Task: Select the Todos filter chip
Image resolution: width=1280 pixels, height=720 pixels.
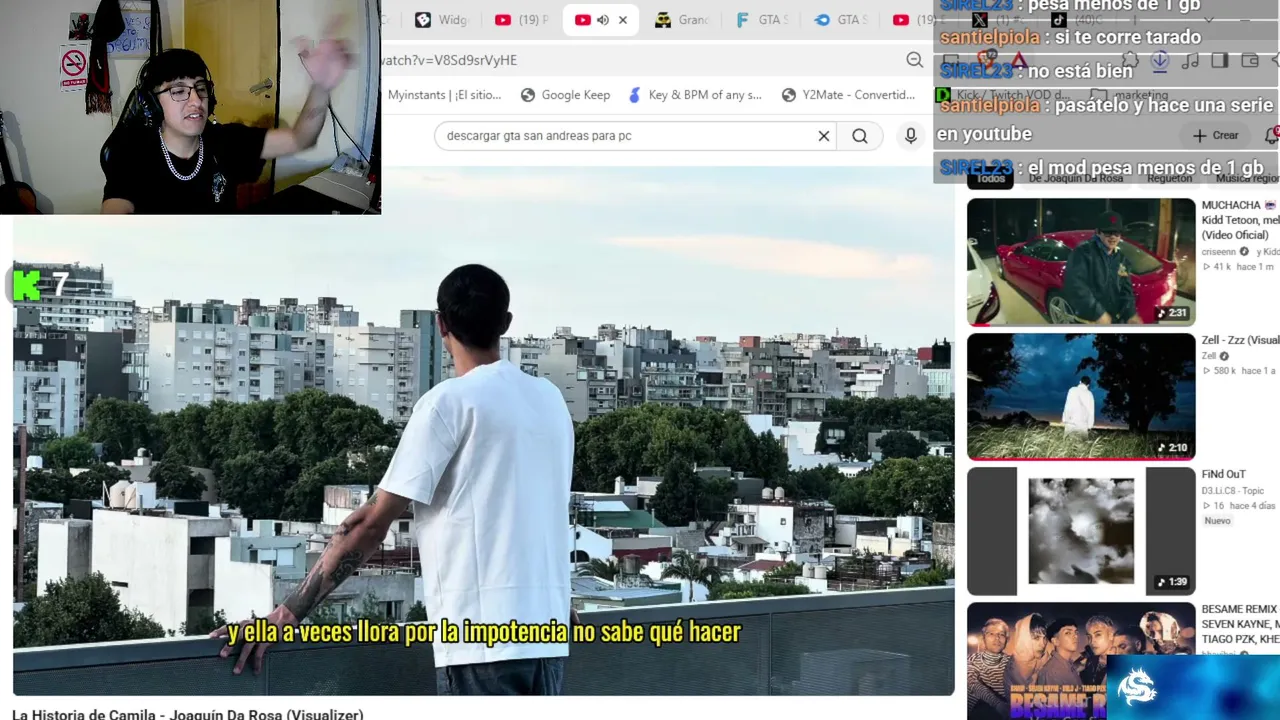Action: pyautogui.click(x=990, y=178)
